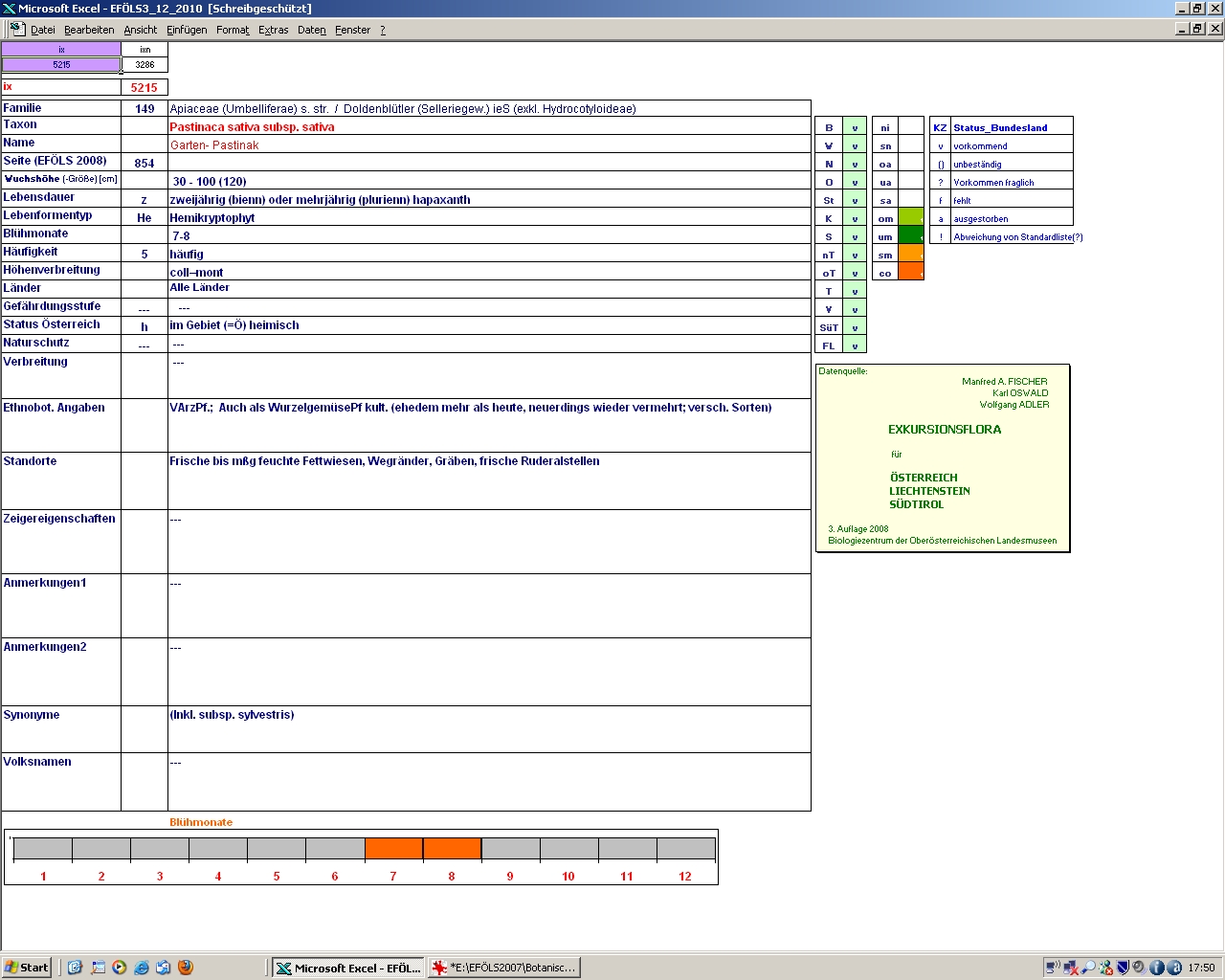Click magnifier tray icon

[1088, 968]
